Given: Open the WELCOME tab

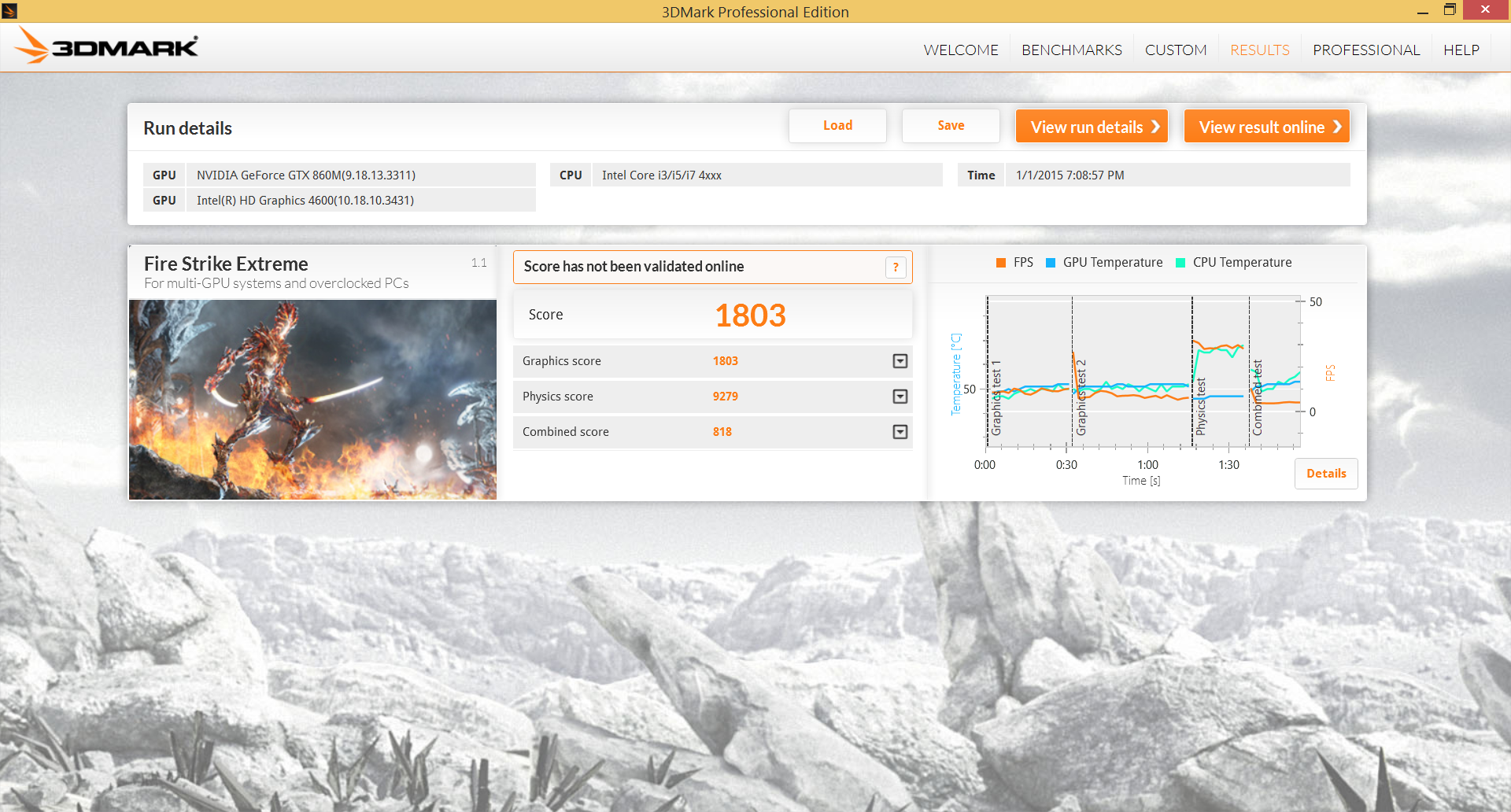Looking at the screenshot, I should [x=961, y=50].
